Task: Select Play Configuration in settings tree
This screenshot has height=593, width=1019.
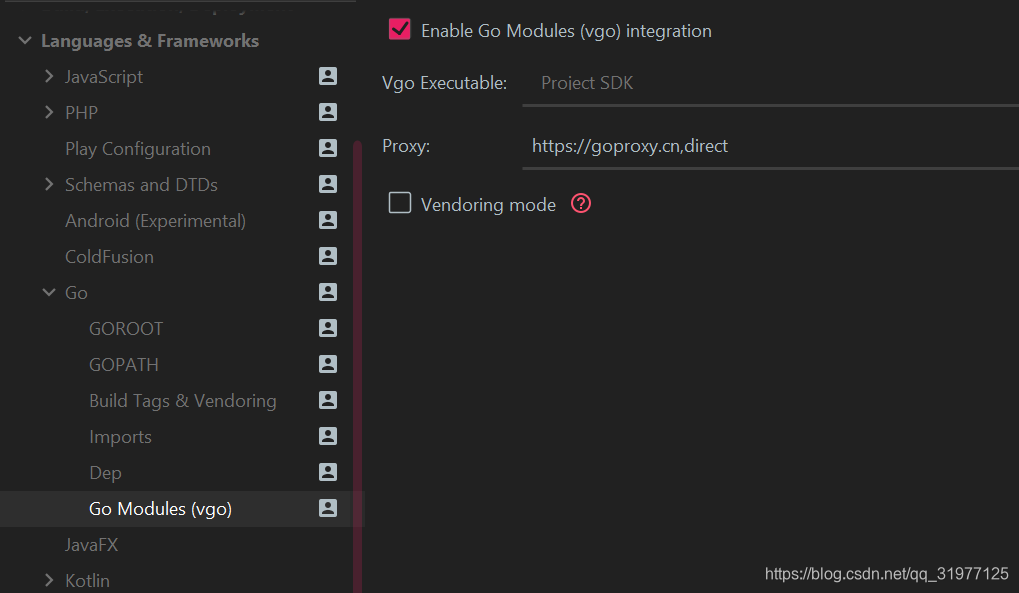Action: point(138,149)
